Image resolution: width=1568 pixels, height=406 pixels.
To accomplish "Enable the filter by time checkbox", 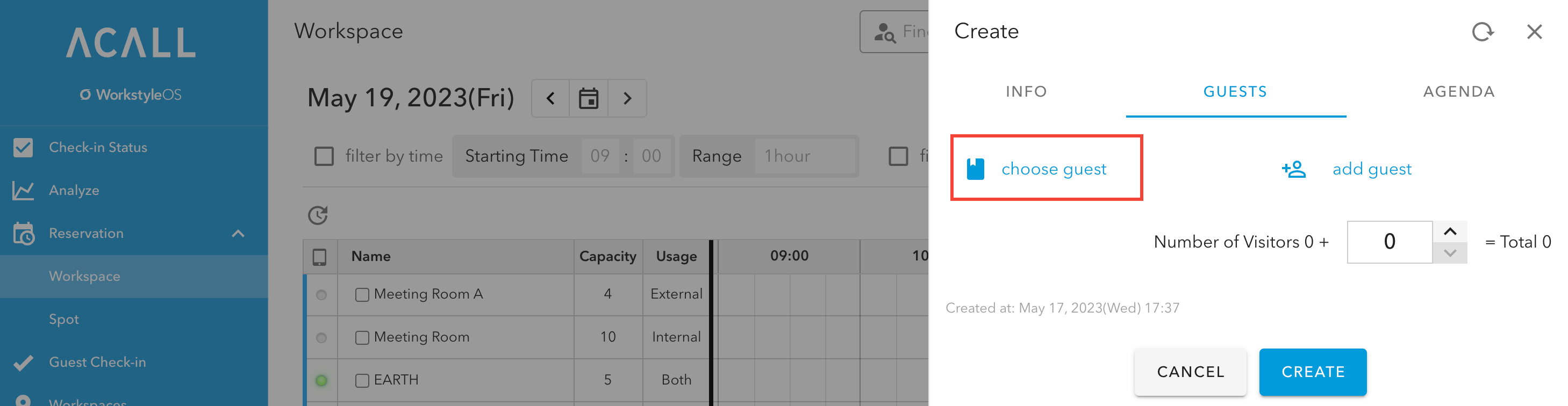I will pyautogui.click(x=324, y=156).
